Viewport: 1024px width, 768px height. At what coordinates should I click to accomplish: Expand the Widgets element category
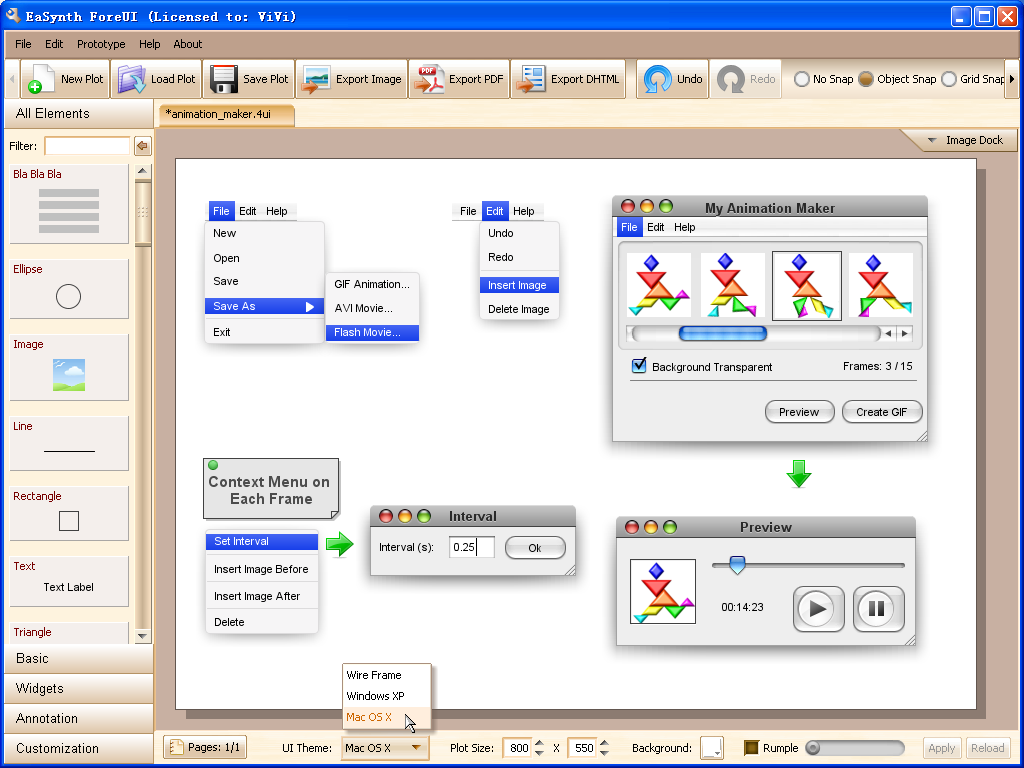pyautogui.click(x=40, y=688)
